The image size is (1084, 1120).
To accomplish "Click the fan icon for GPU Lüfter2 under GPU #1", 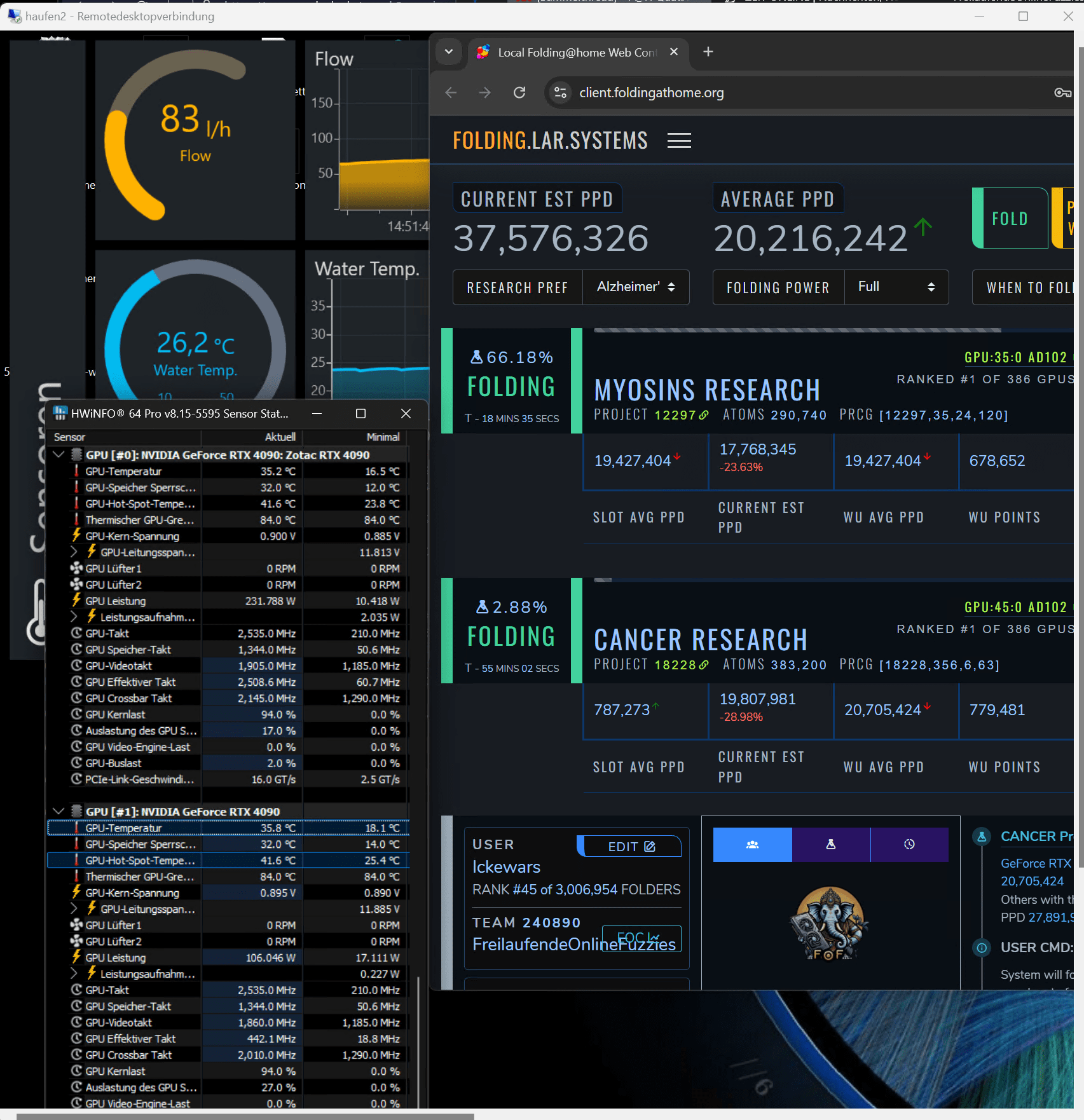I will tap(76, 941).
